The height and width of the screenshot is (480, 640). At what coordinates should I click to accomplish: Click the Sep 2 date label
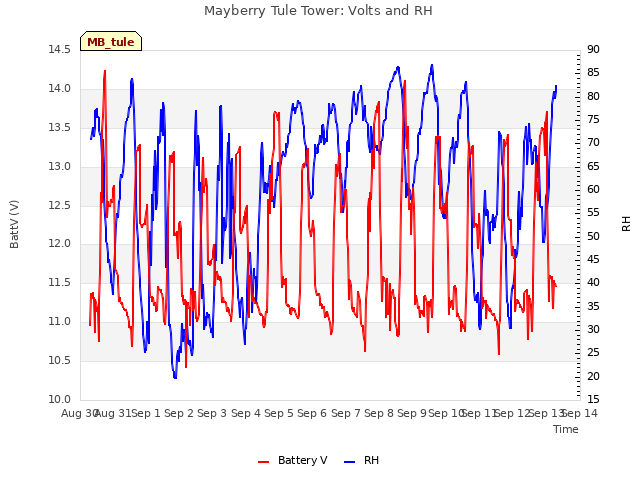point(179,413)
